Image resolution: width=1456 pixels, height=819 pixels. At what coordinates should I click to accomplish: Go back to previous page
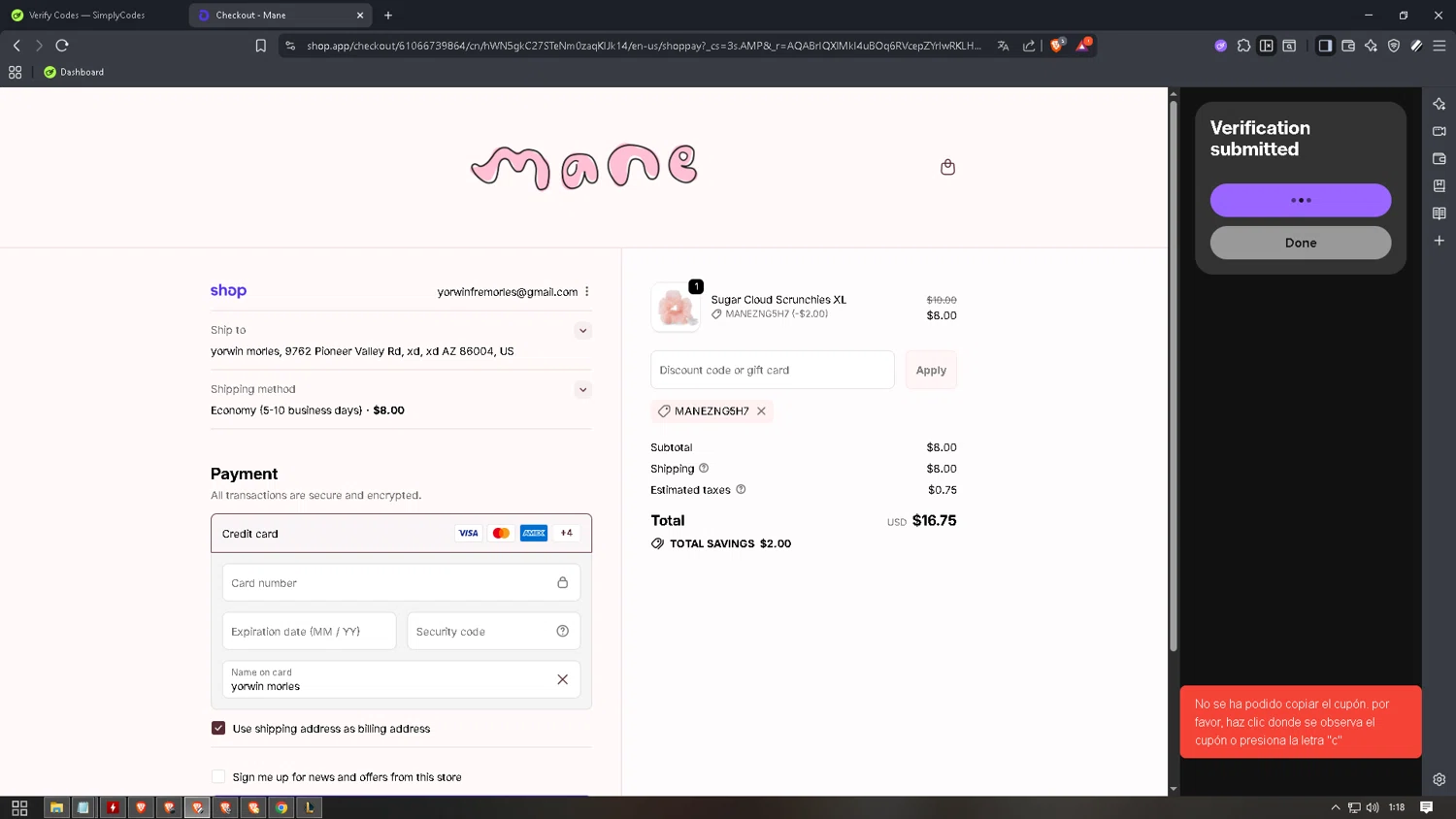point(17,46)
